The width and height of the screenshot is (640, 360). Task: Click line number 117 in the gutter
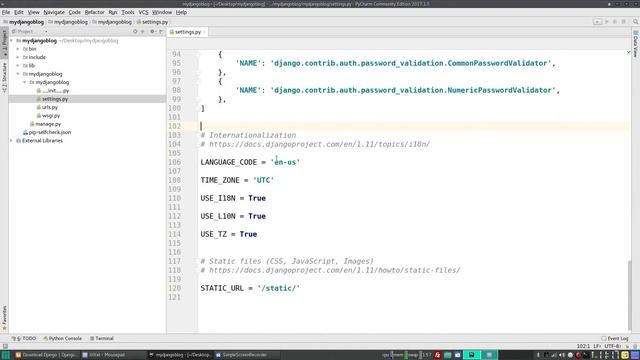coord(174,261)
